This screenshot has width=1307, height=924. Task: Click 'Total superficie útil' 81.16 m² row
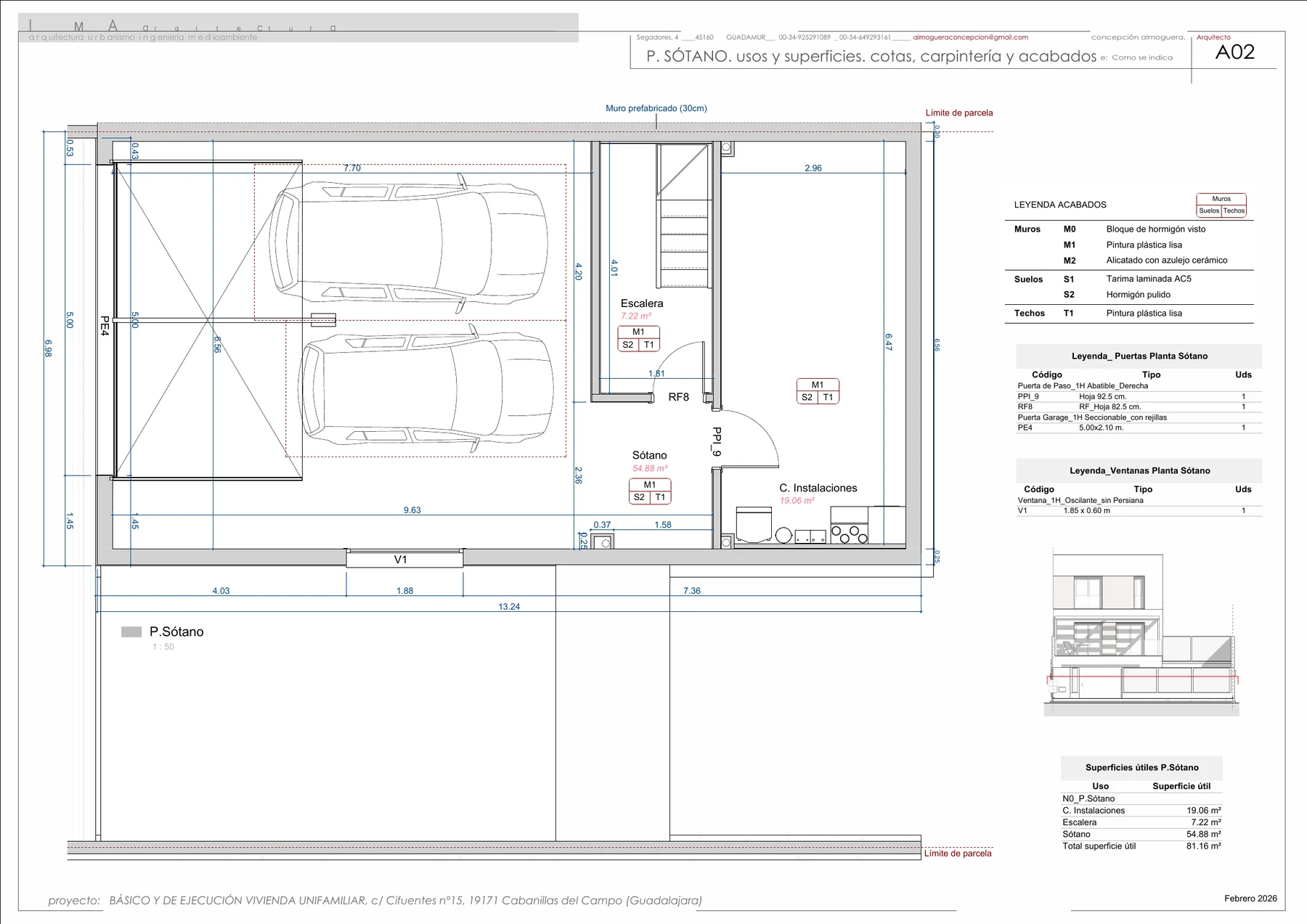click(x=1141, y=846)
